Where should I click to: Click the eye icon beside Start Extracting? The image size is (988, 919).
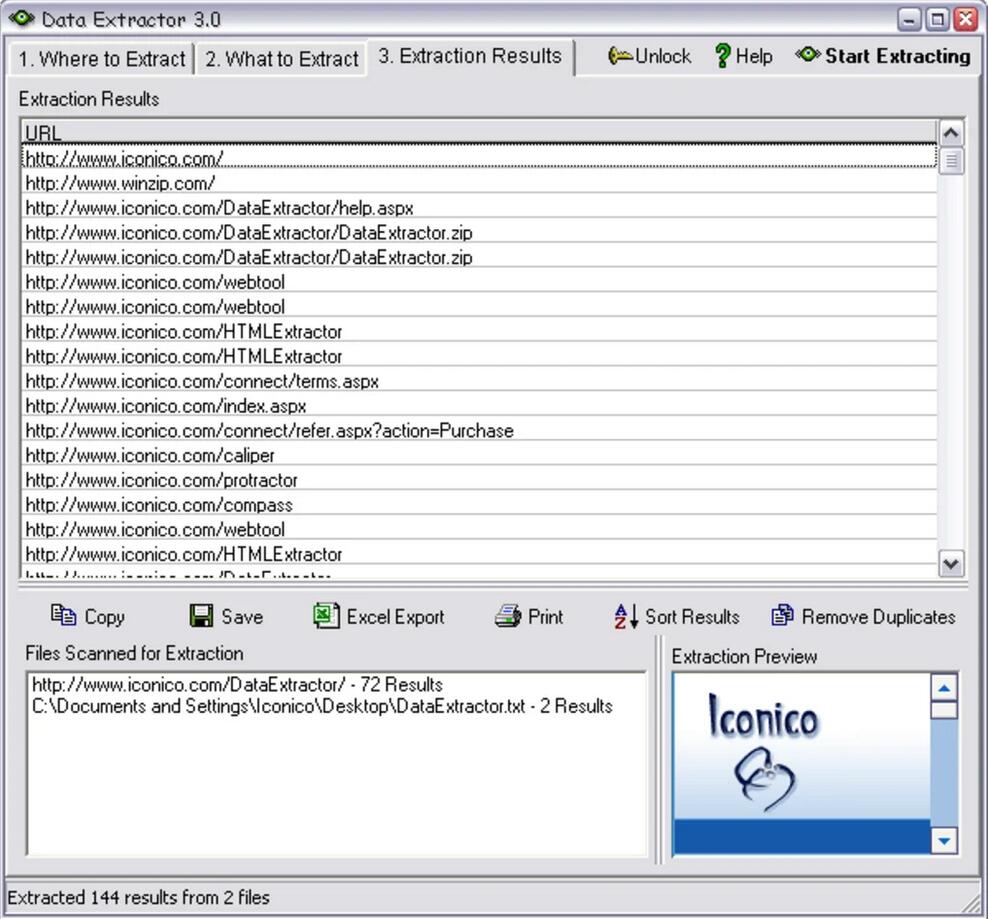[807, 55]
